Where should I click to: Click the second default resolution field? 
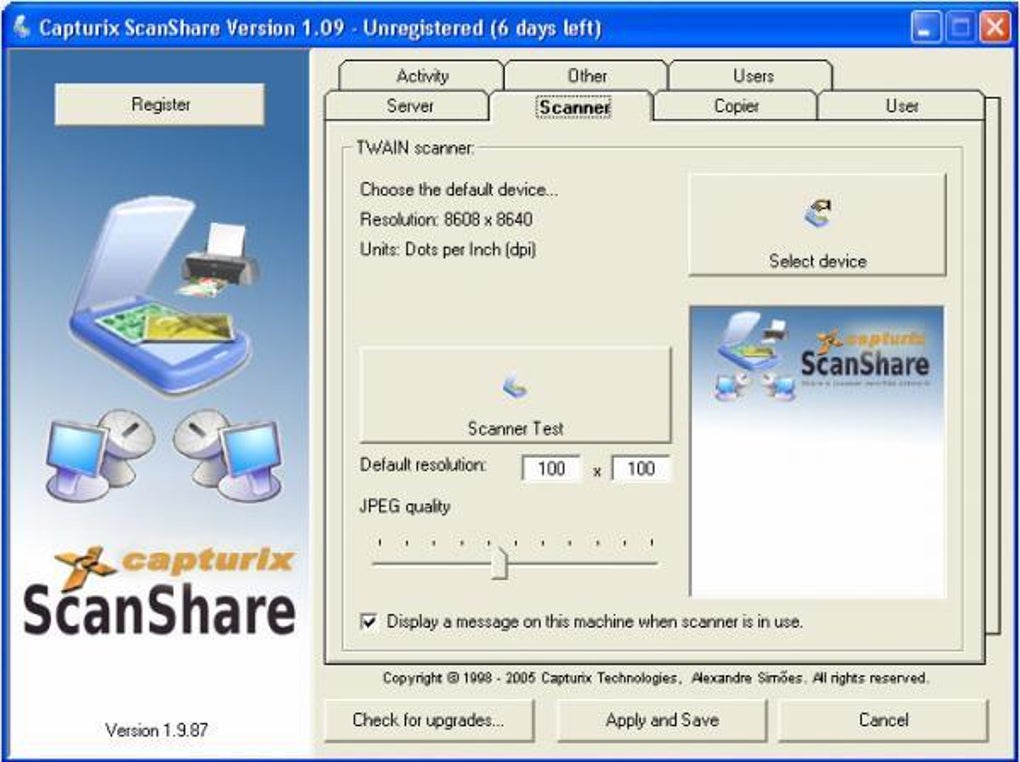click(x=641, y=469)
